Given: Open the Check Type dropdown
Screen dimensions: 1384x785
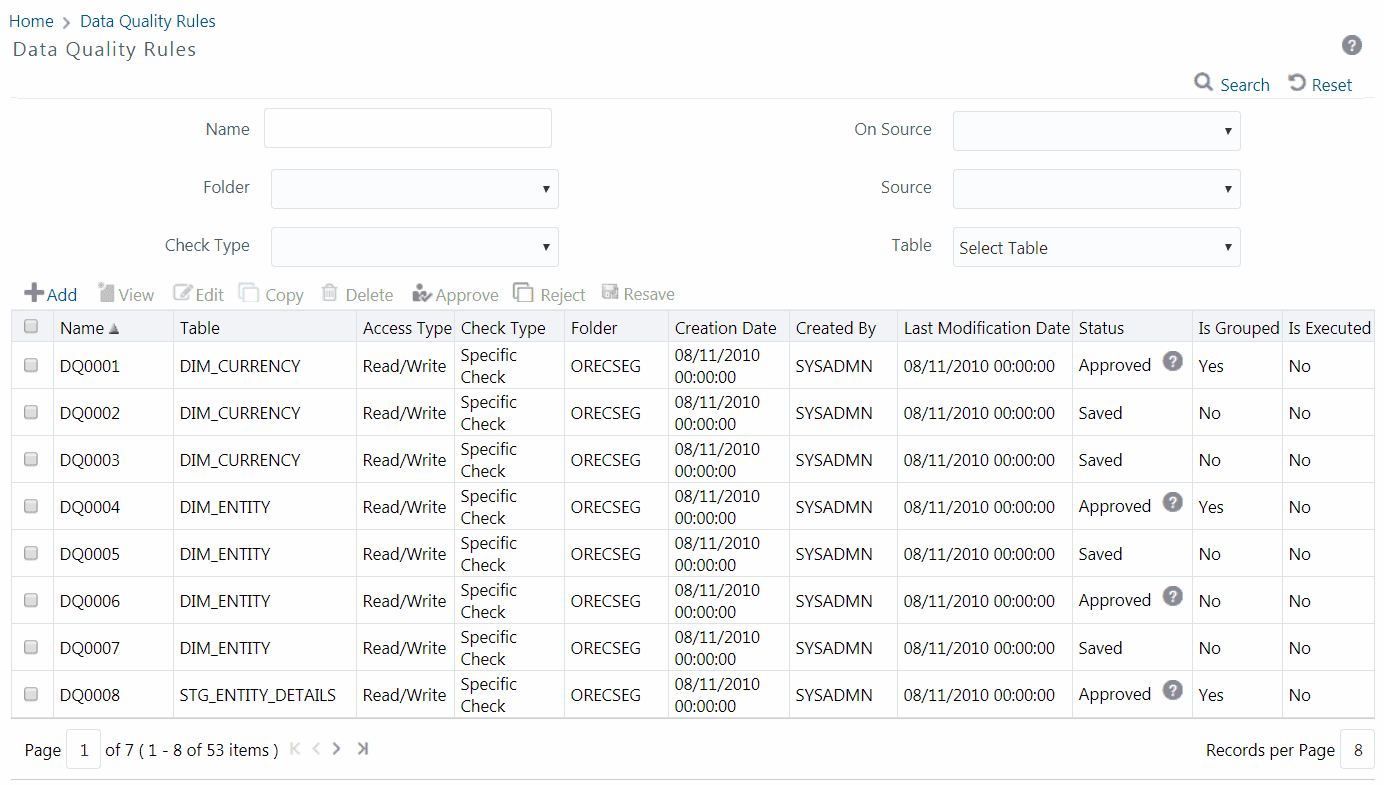Looking at the screenshot, I should click(415, 247).
